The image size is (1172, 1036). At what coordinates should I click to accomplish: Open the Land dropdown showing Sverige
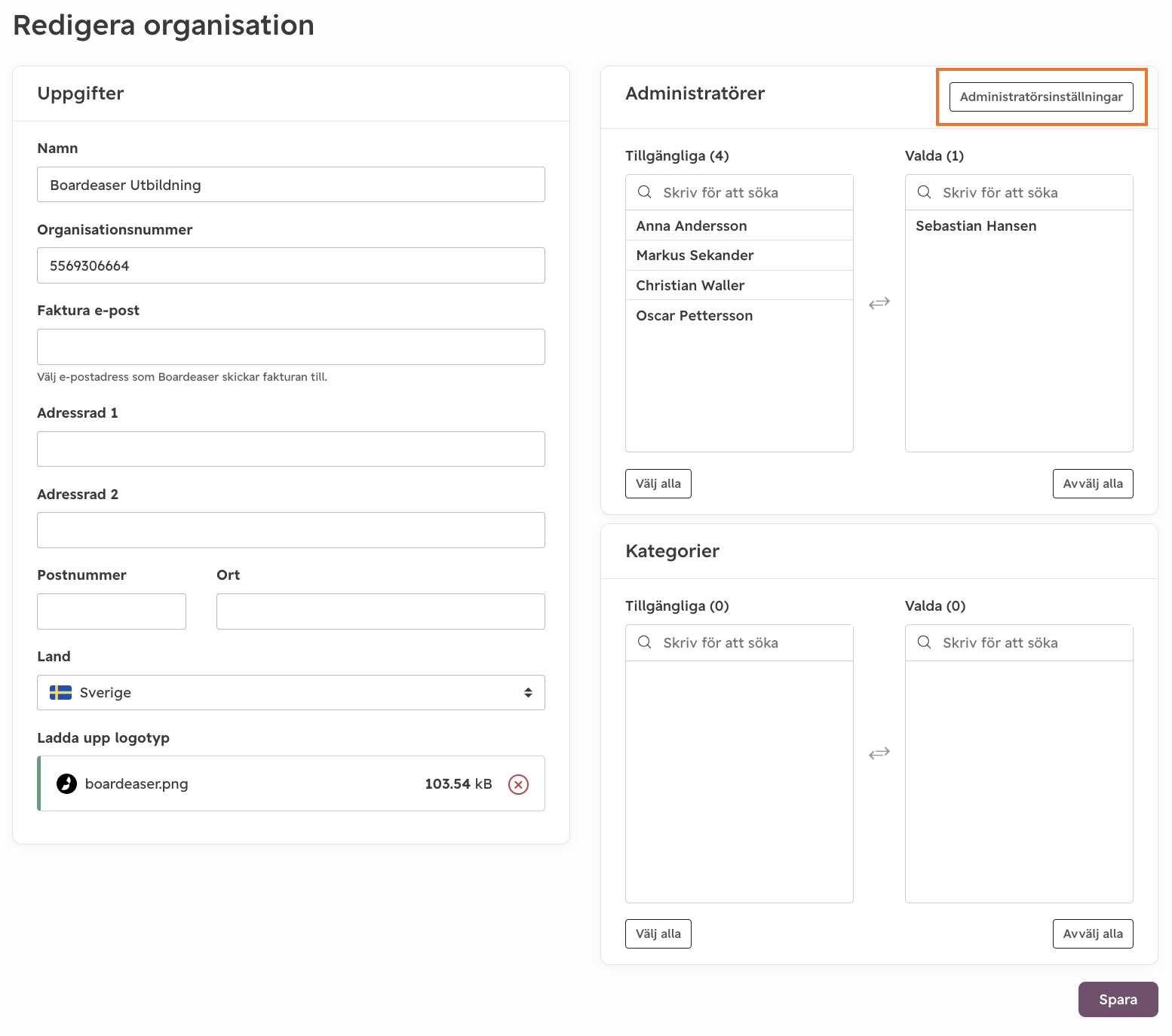291,693
